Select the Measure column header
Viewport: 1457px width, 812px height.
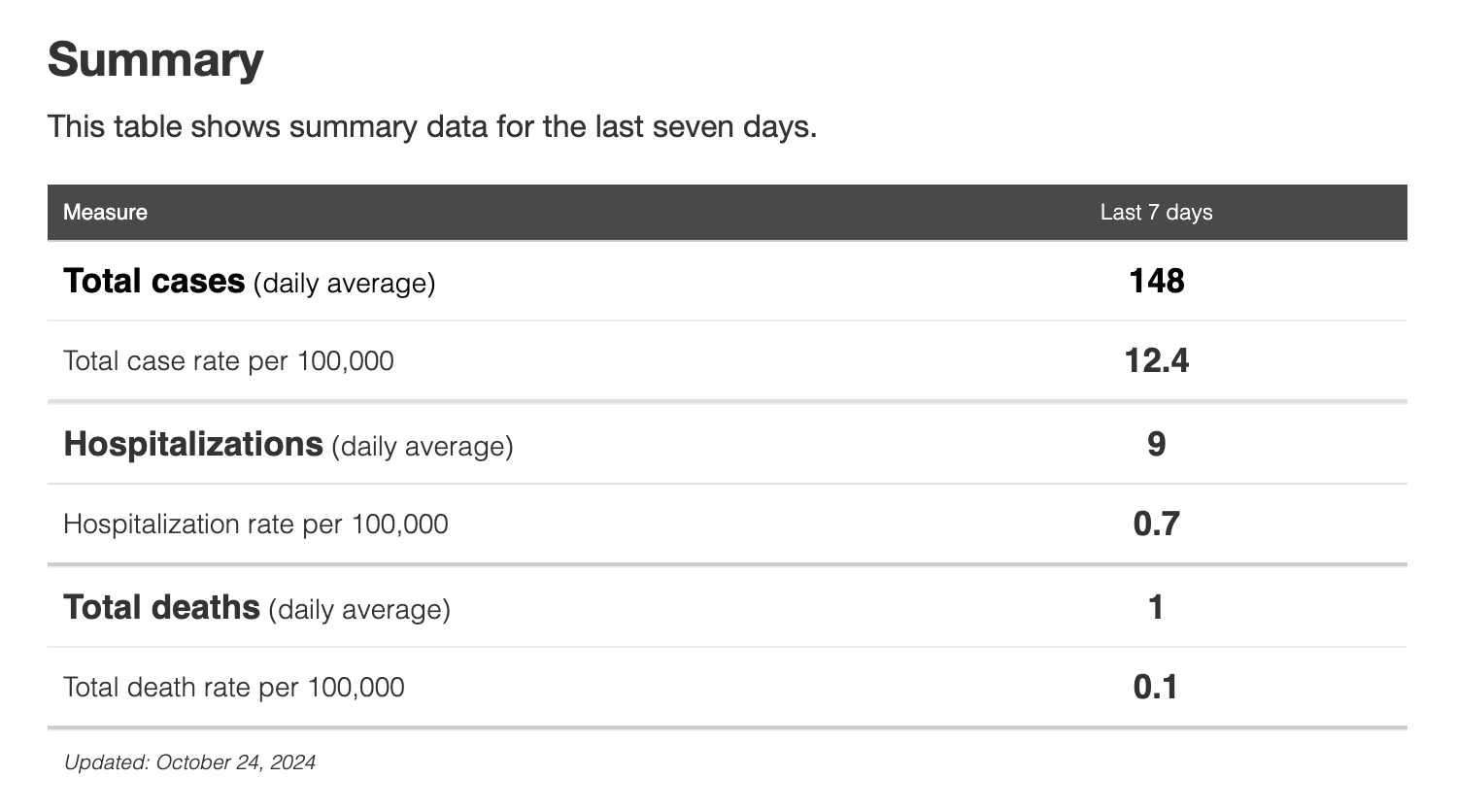(105, 213)
